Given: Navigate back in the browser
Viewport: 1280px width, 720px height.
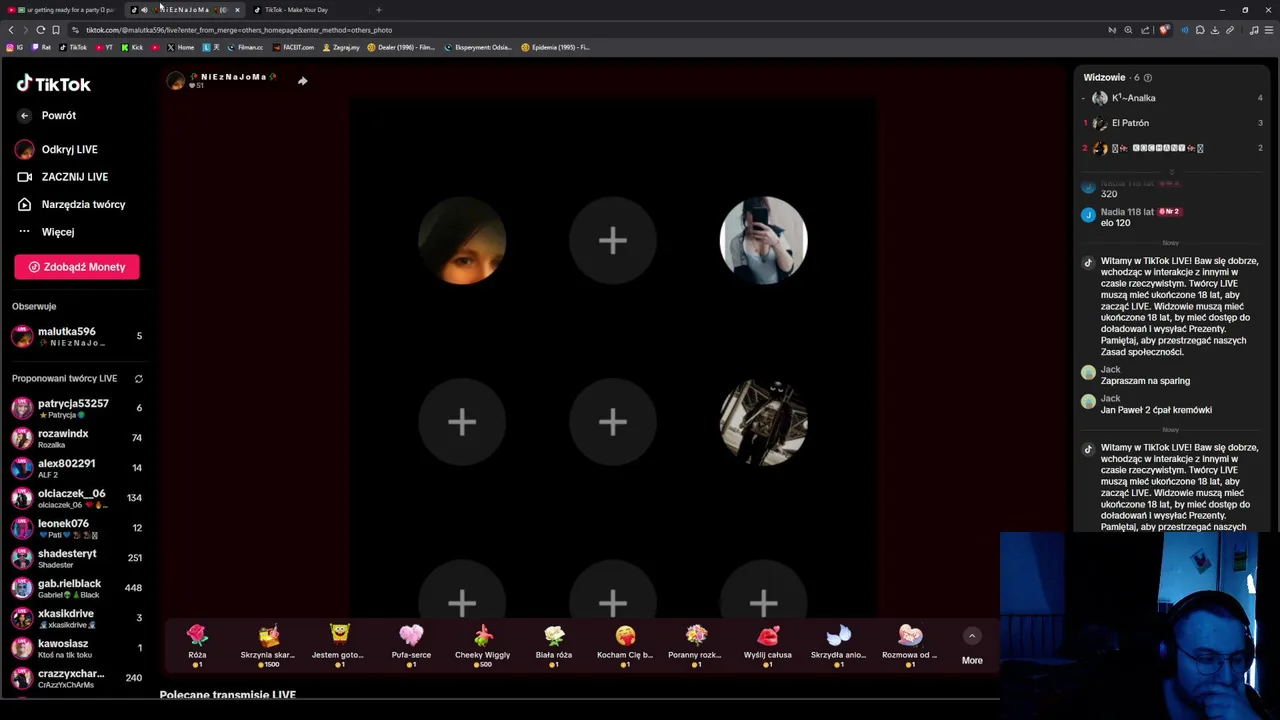Looking at the screenshot, I should pyautogui.click(x=11, y=30).
